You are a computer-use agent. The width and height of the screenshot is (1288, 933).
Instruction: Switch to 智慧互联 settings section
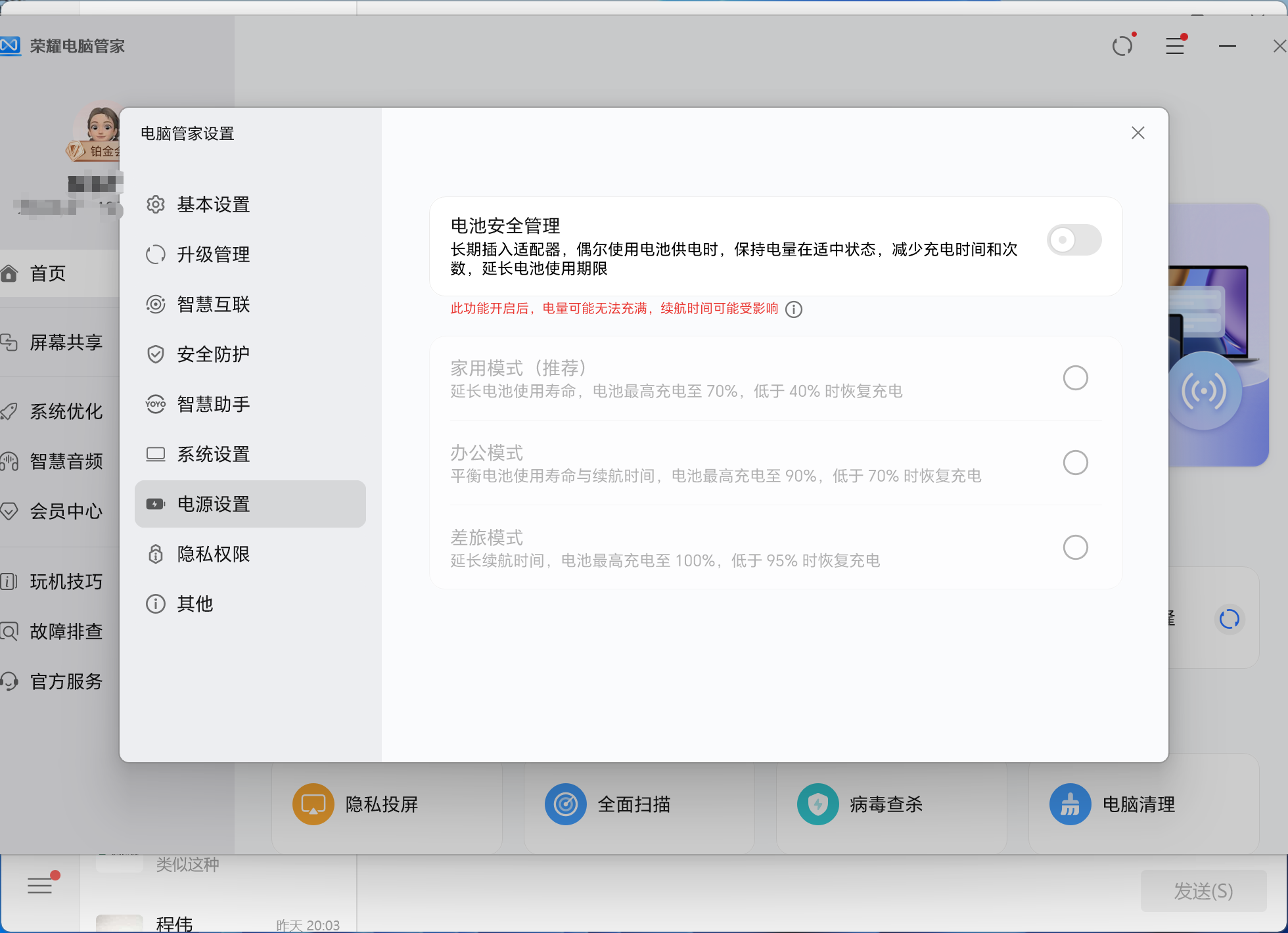213,304
